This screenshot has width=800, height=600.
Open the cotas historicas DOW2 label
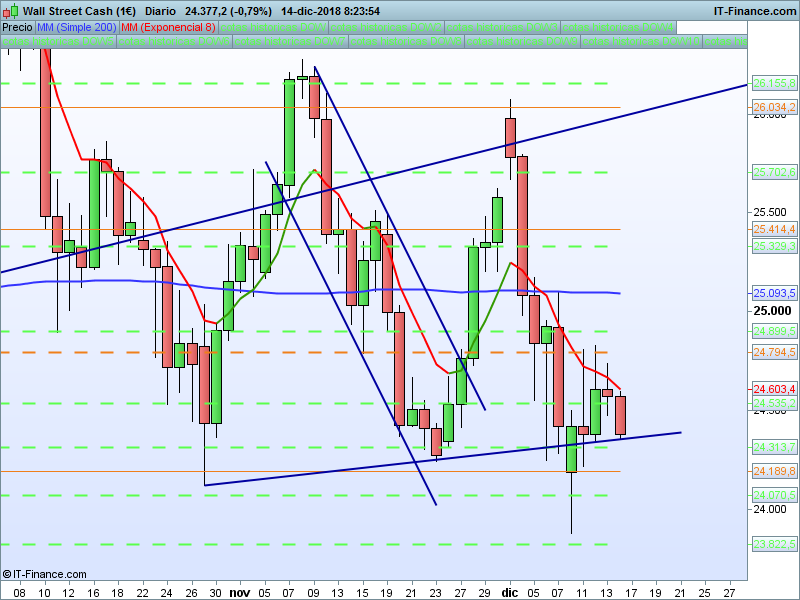tap(386, 27)
